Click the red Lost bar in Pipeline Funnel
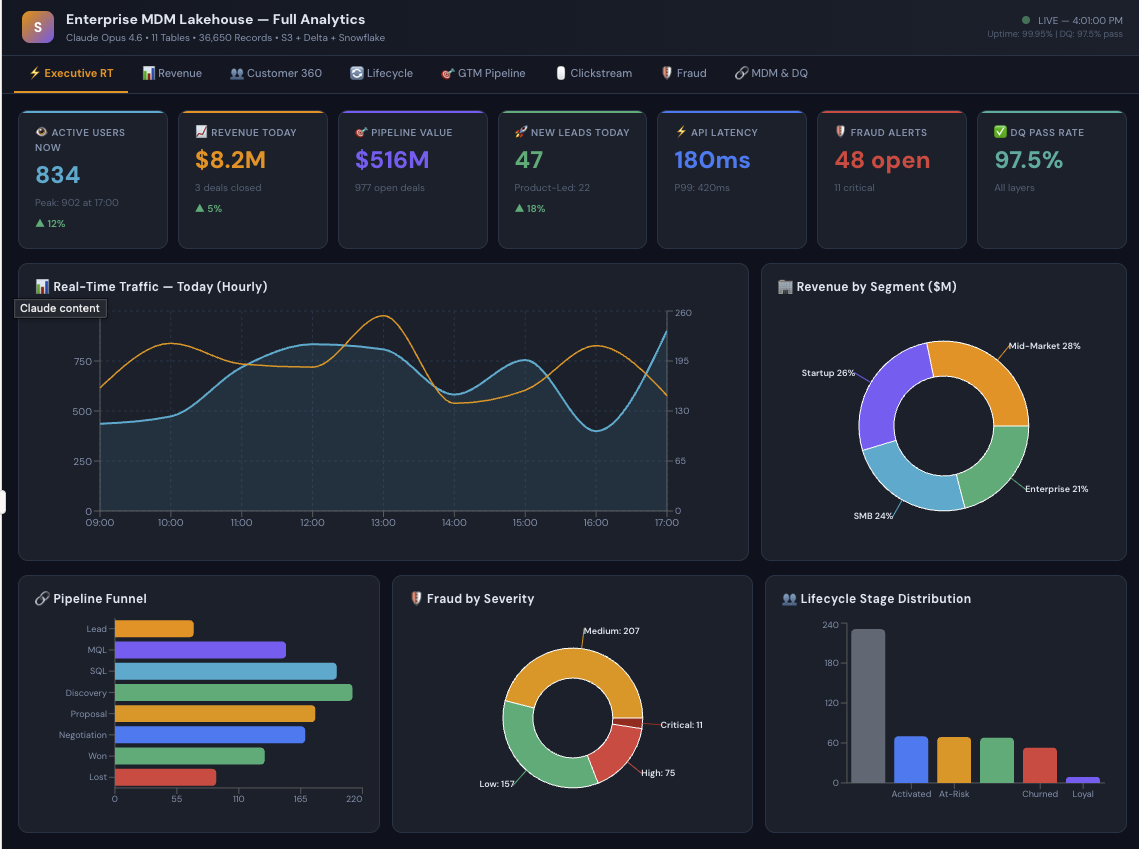The height and width of the screenshot is (849, 1139). [165, 777]
